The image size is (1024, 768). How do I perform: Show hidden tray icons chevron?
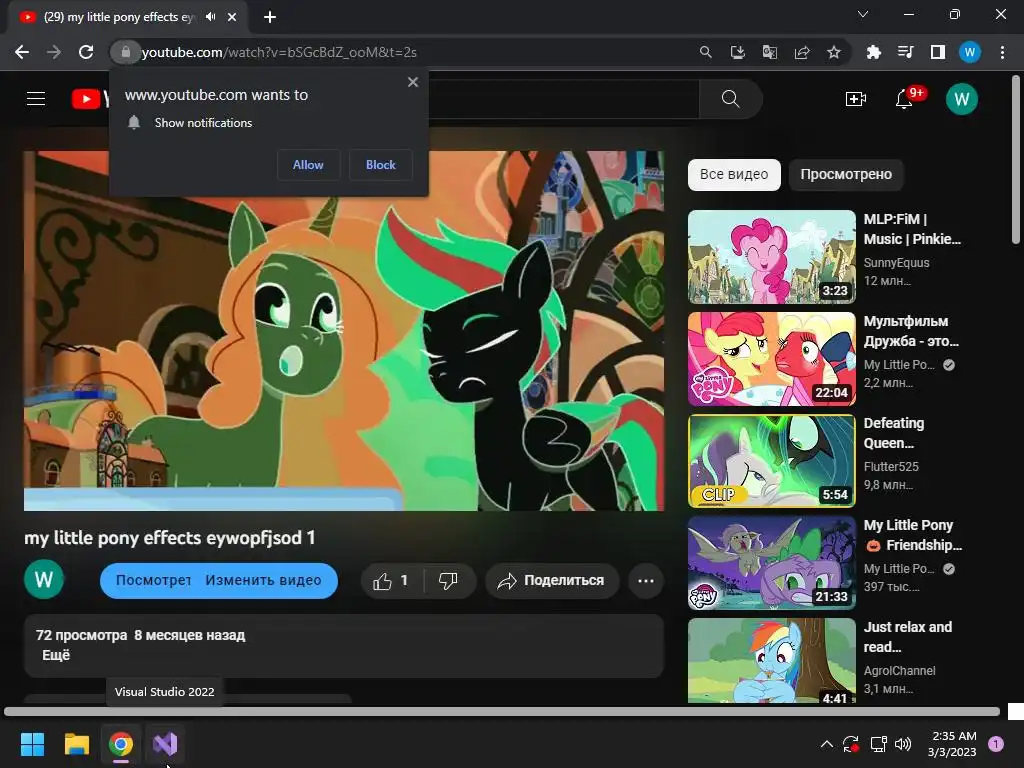[826, 744]
